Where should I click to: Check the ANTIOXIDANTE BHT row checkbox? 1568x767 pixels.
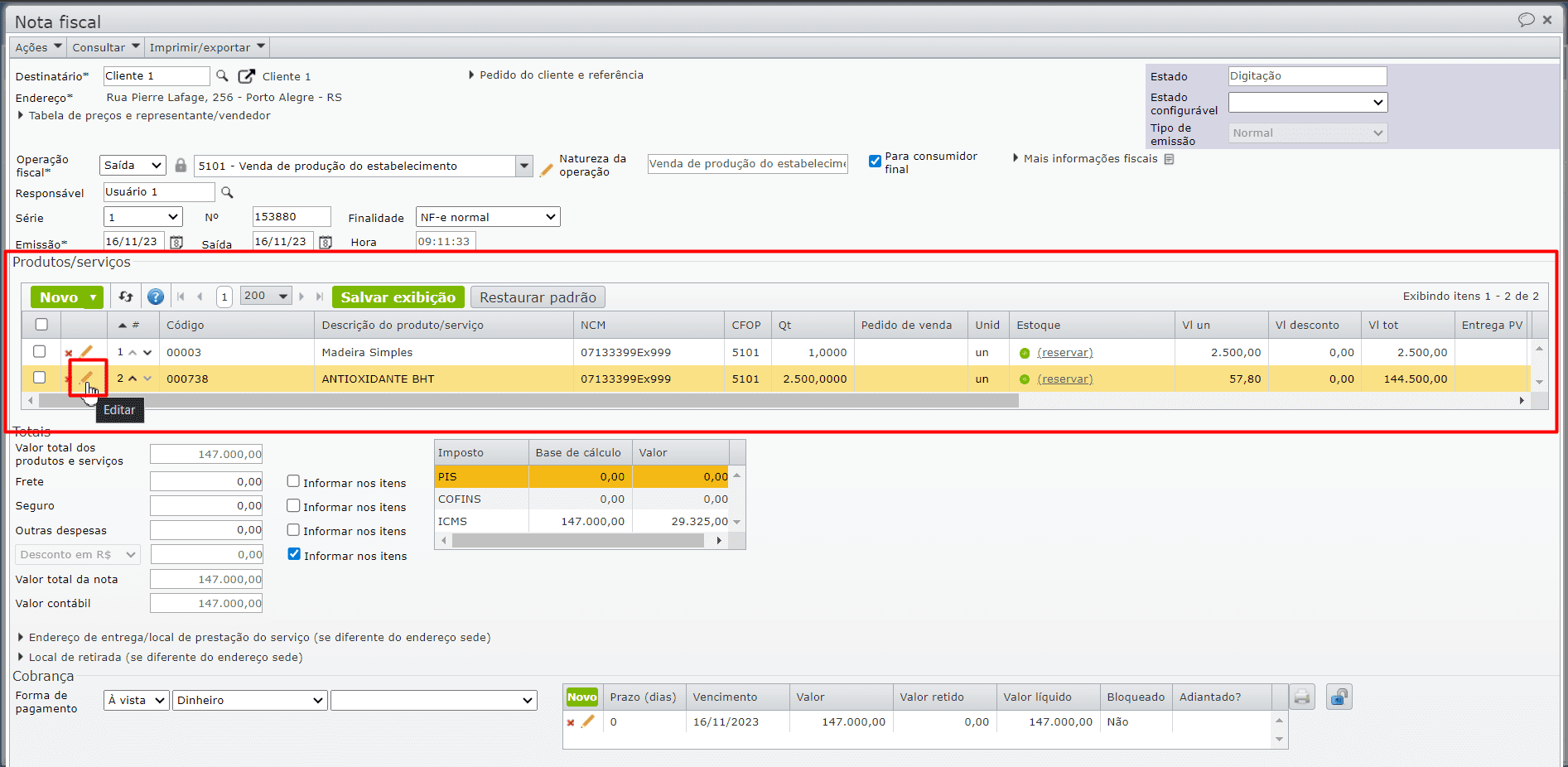click(39, 378)
